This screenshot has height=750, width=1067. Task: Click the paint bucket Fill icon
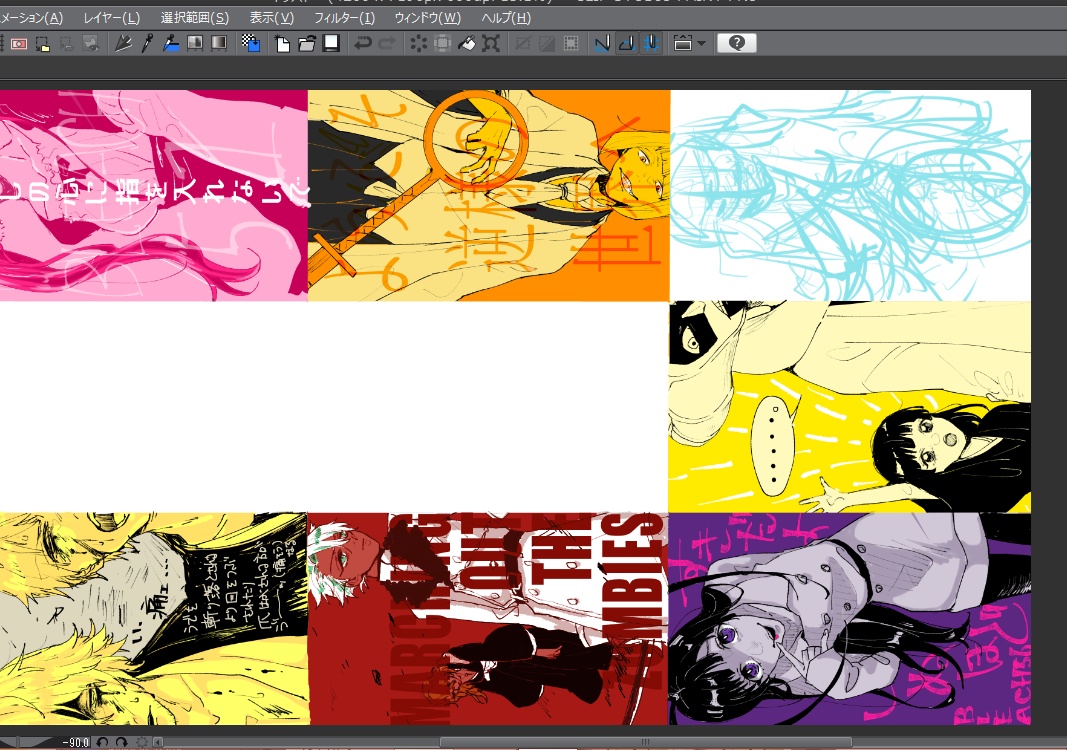[467, 44]
